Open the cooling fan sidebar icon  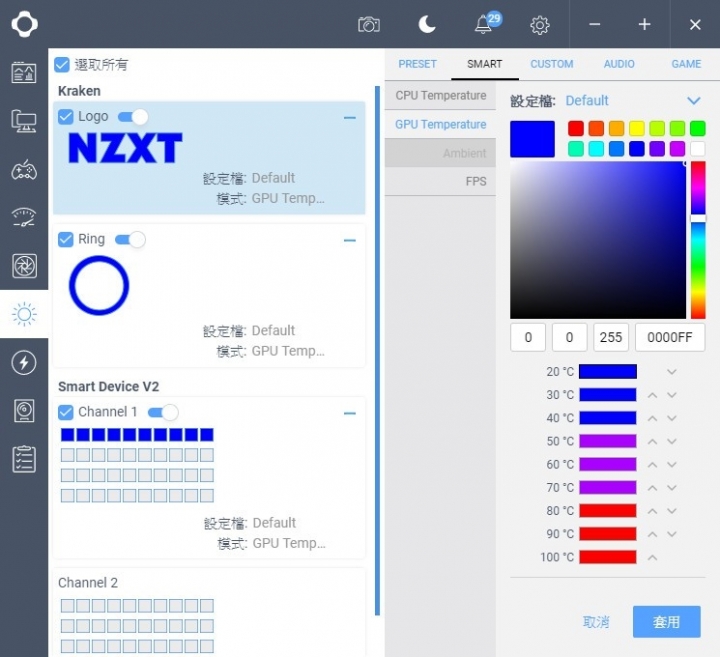tap(24, 266)
